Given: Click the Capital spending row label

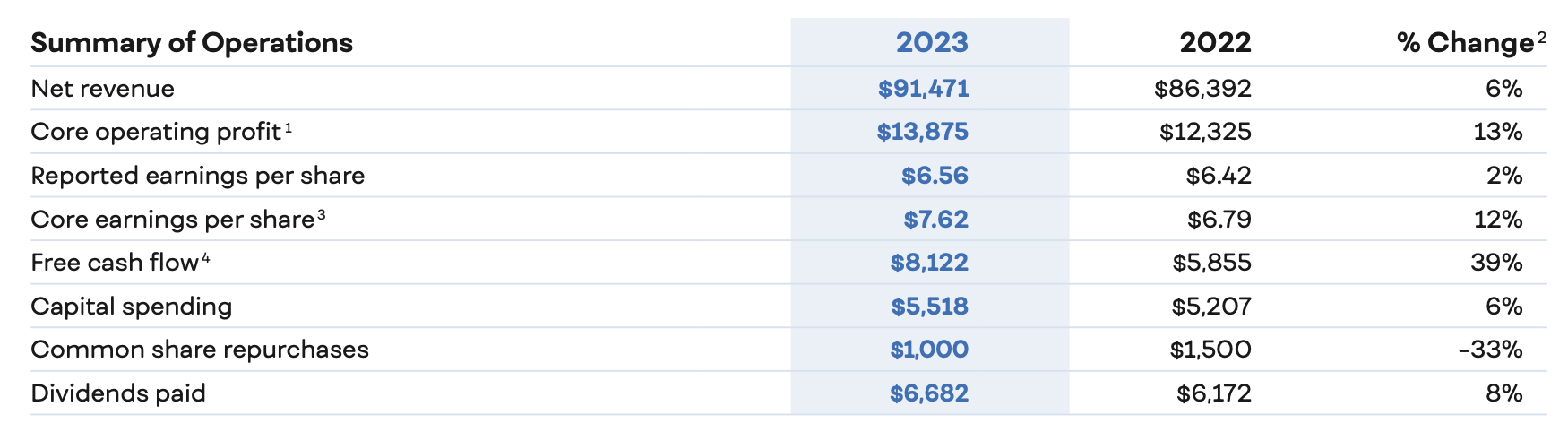Looking at the screenshot, I should [131, 307].
